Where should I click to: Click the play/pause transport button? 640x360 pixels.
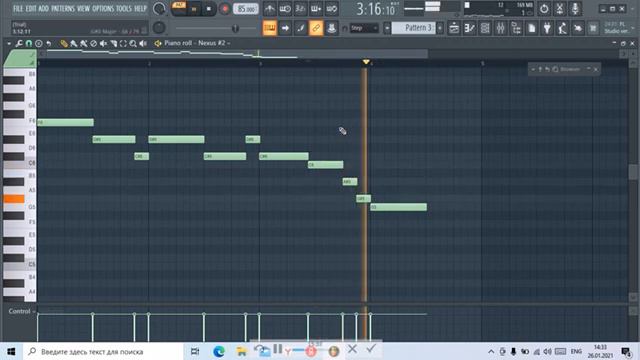194,9
